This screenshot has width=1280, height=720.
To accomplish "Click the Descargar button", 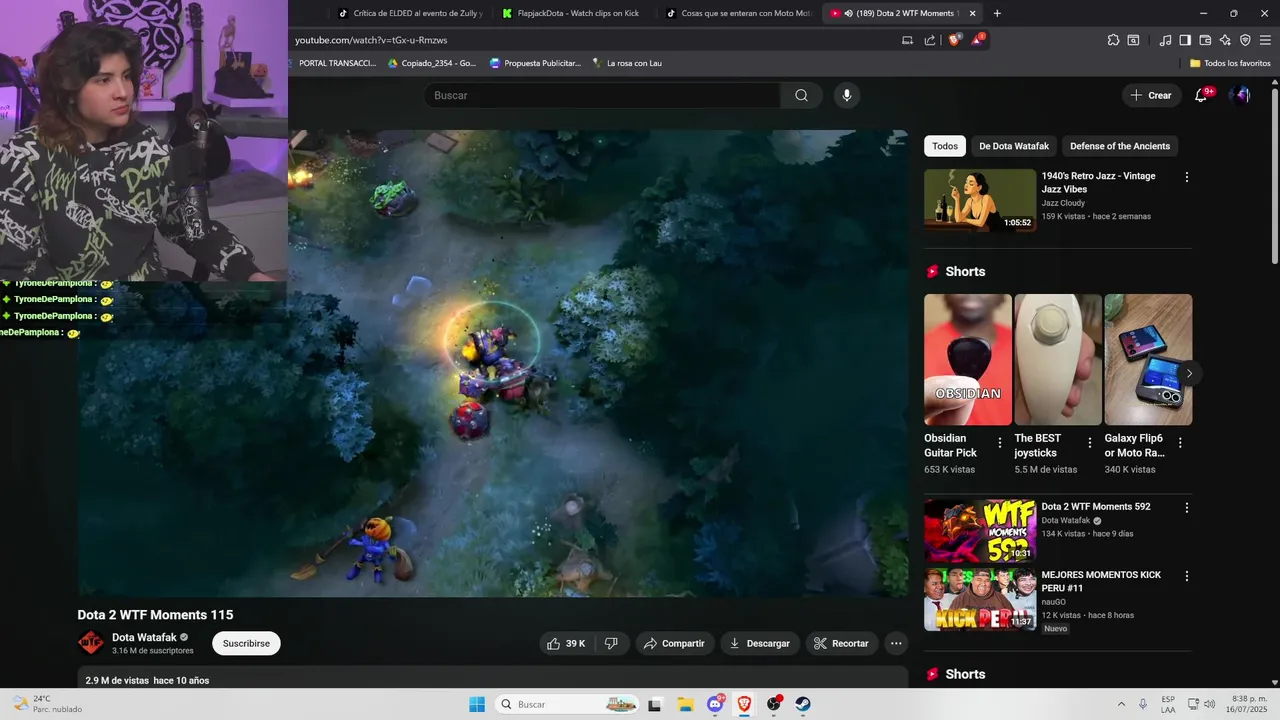I will point(760,643).
